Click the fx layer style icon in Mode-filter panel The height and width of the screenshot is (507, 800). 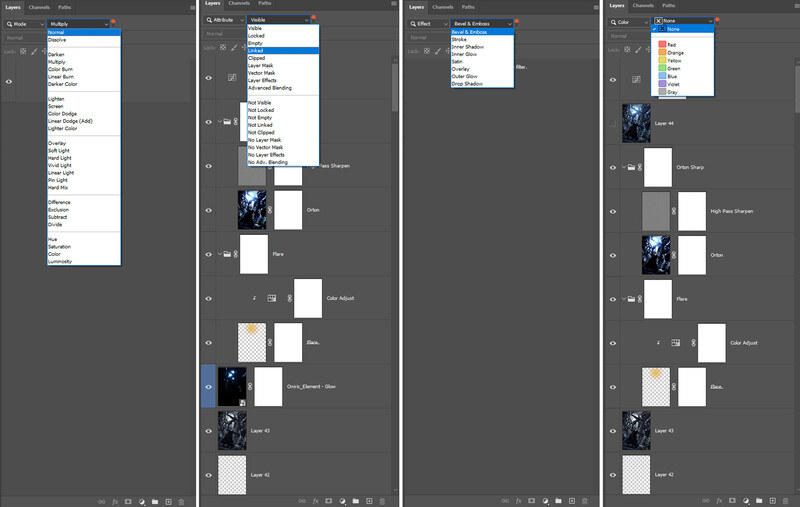115,502
